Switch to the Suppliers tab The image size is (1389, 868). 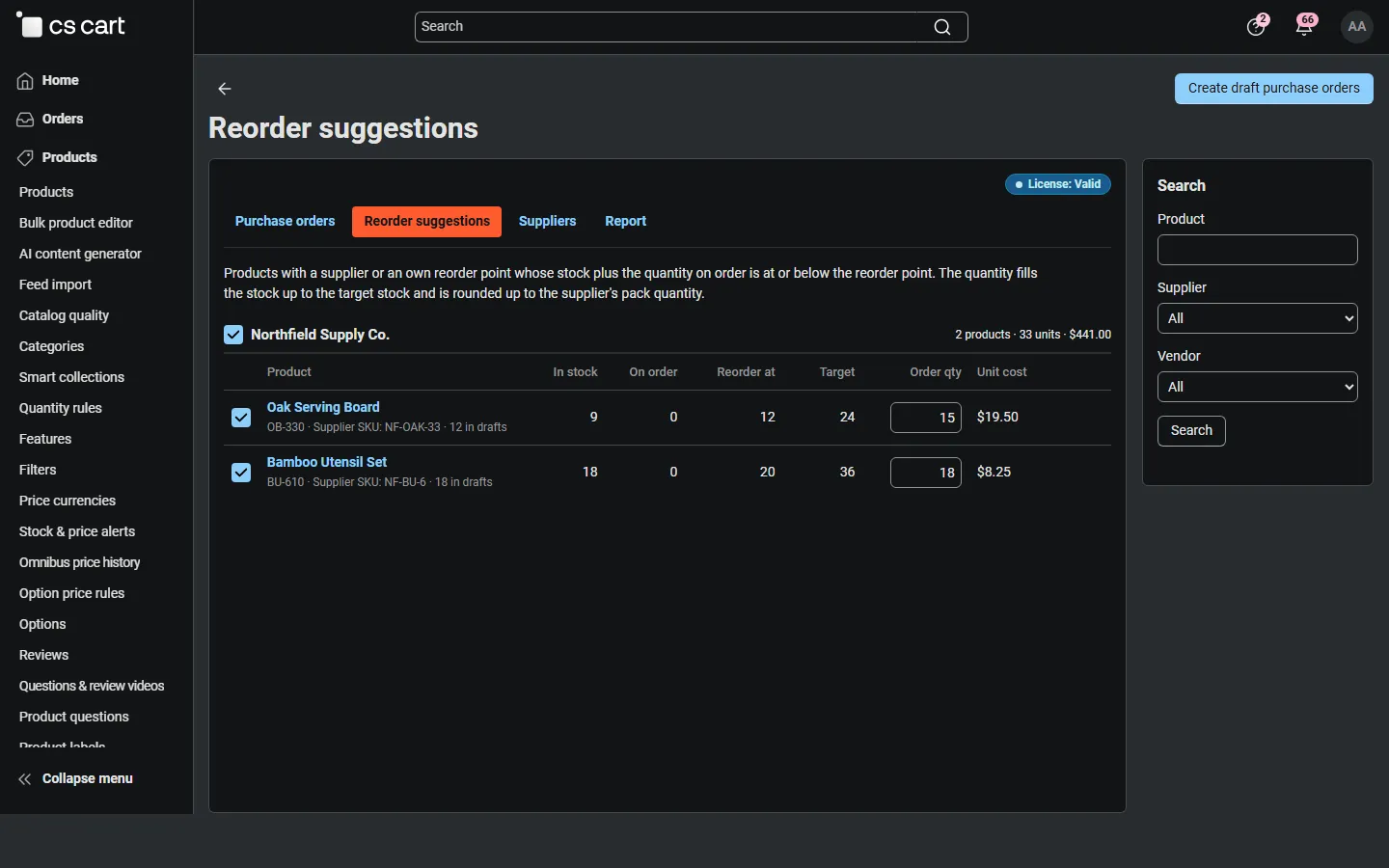(547, 221)
